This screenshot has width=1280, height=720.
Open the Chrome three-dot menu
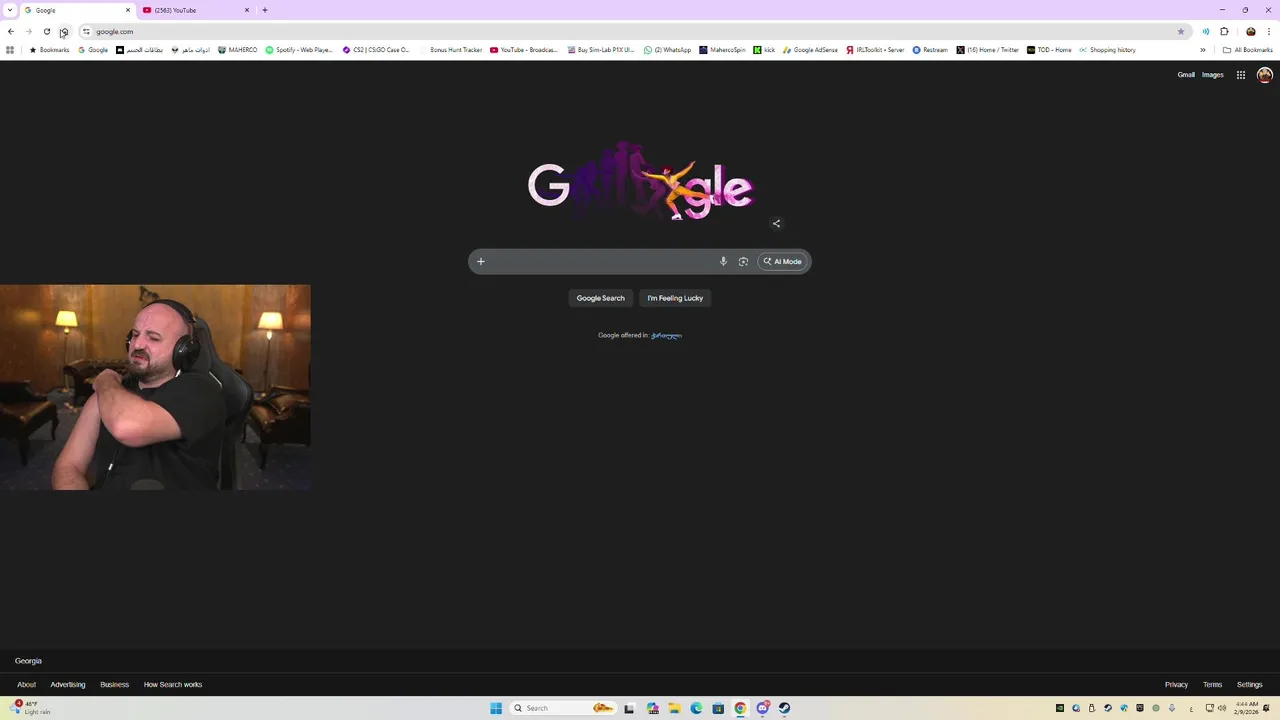click(1269, 31)
